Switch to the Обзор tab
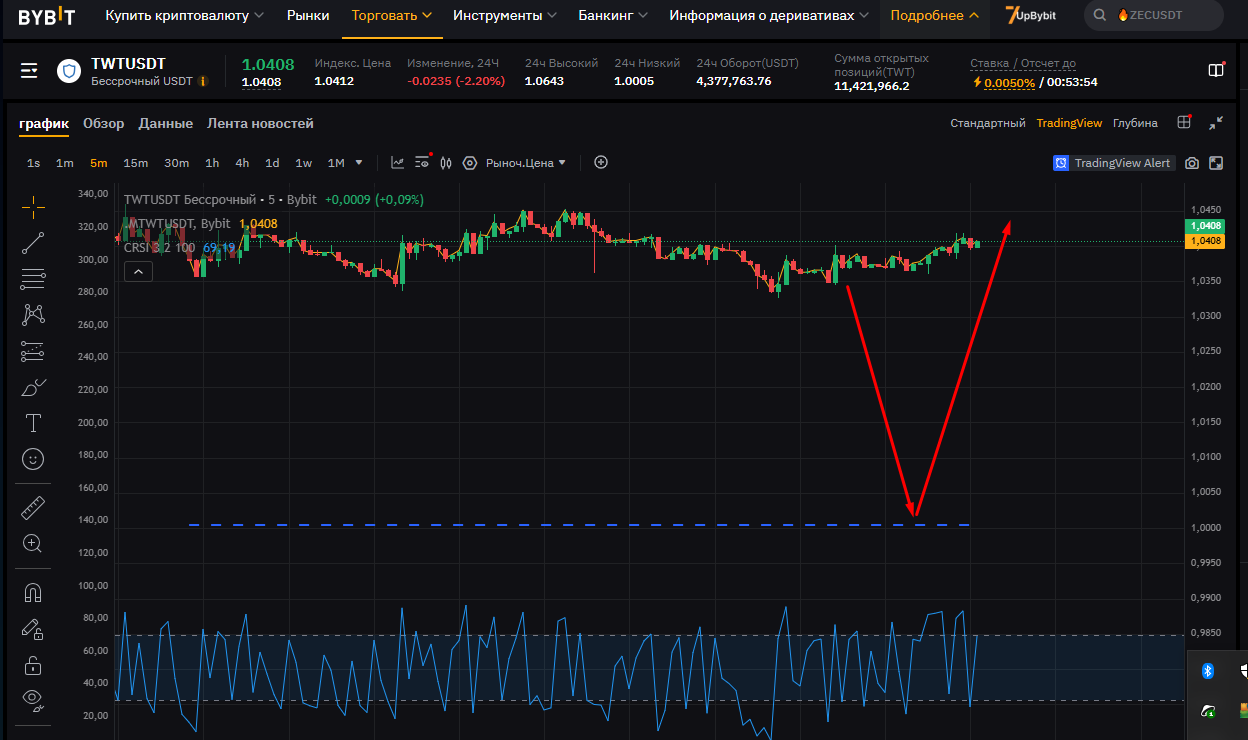Screen dimensions: 1248x740 pyautogui.click(x=104, y=124)
